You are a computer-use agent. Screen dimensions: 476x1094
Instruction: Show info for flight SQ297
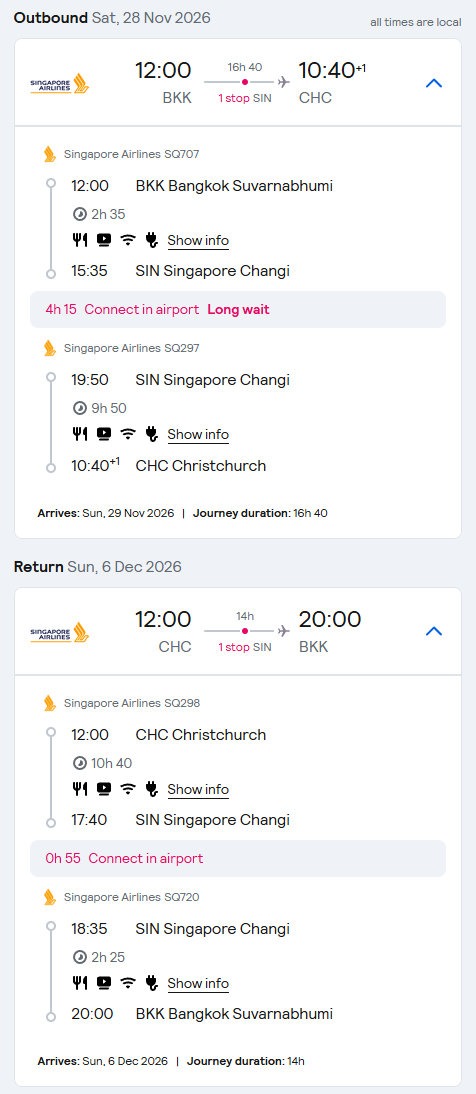coord(198,434)
